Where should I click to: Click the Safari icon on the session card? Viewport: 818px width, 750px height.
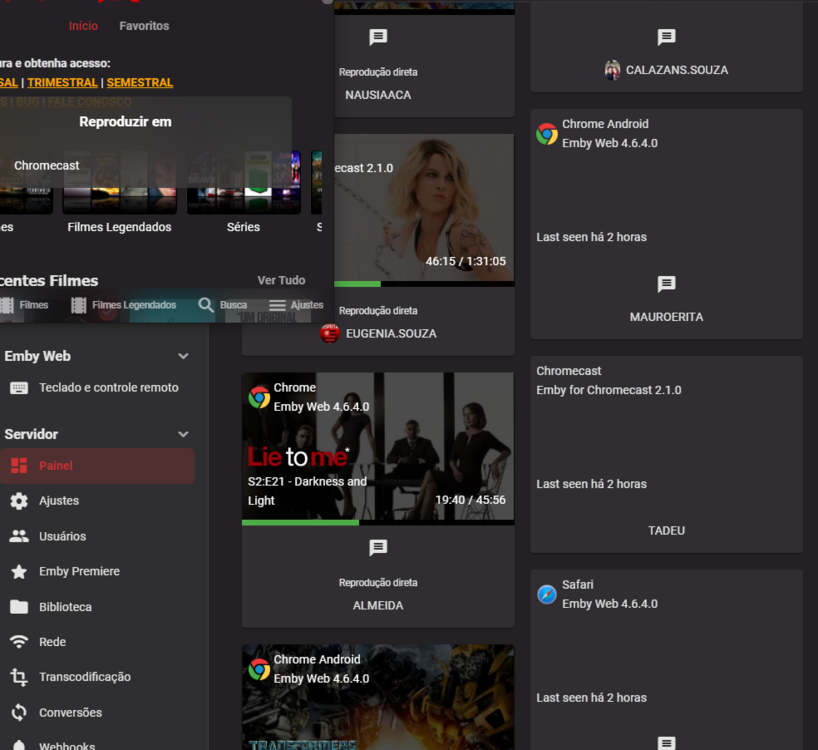[546, 594]
